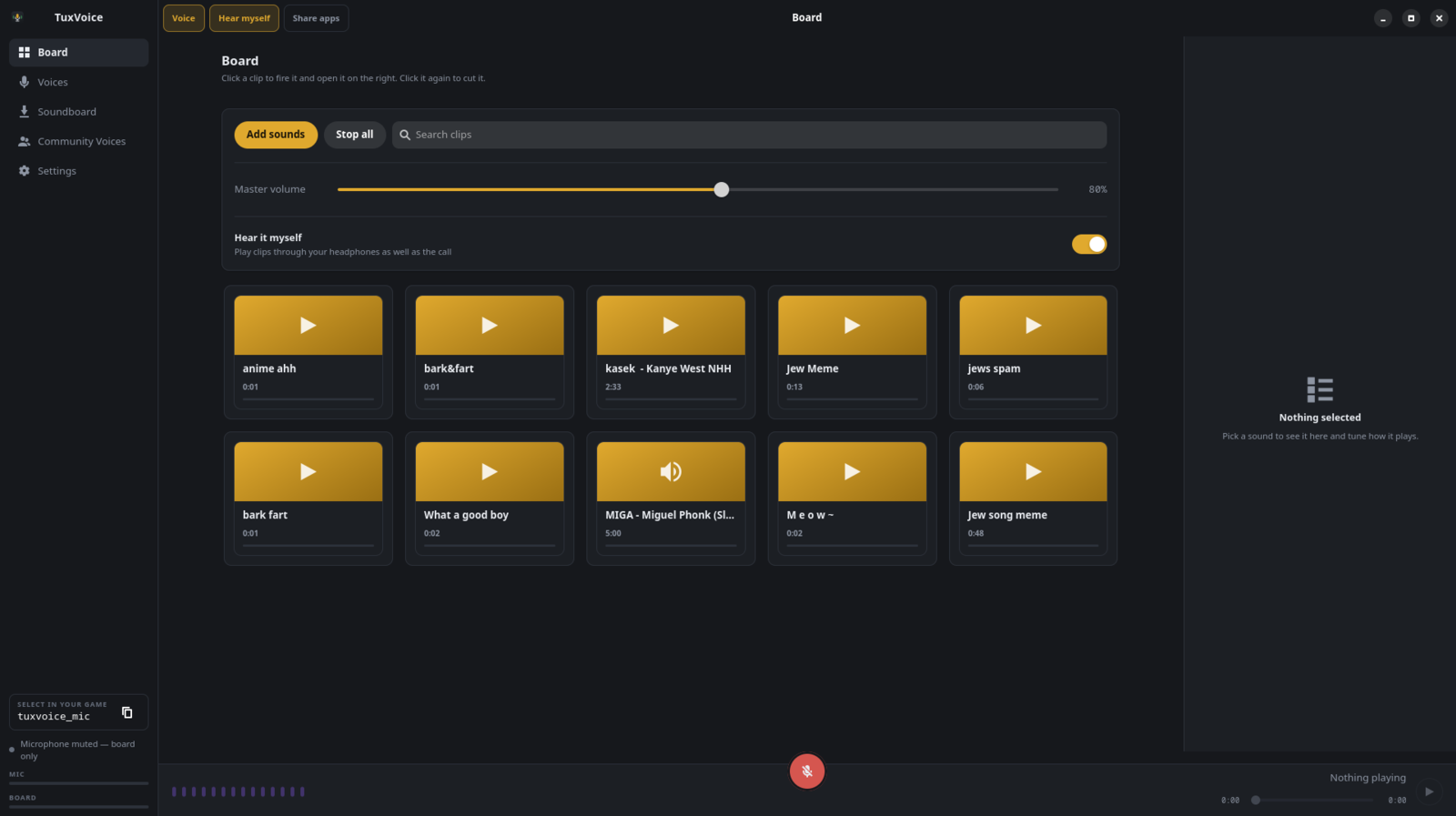Viewport: 1456px width, 816px height.
Task: Click the 80% master volume value
Action: (x=1097, y=189)
